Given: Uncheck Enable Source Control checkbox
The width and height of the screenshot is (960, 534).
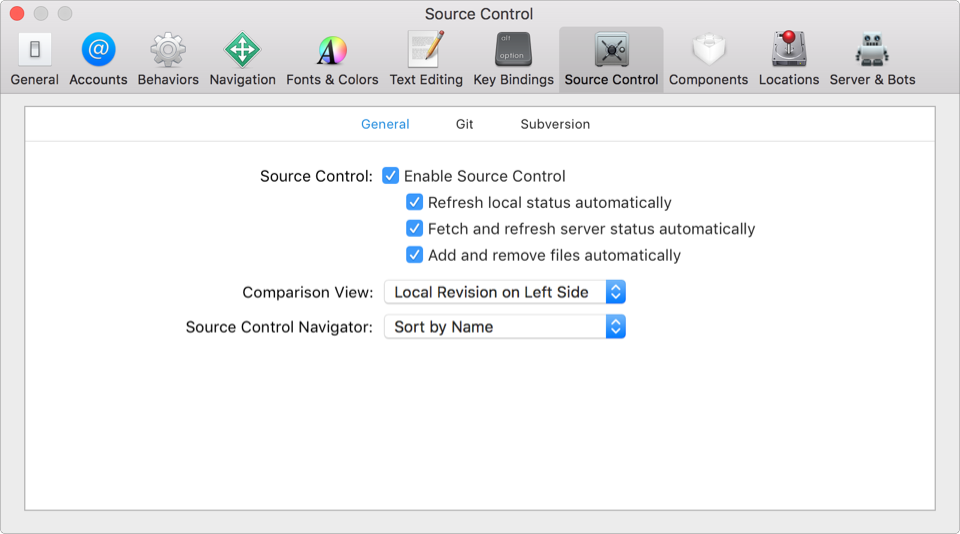Looking at the screenshot, I should click(x=391, y=176).
